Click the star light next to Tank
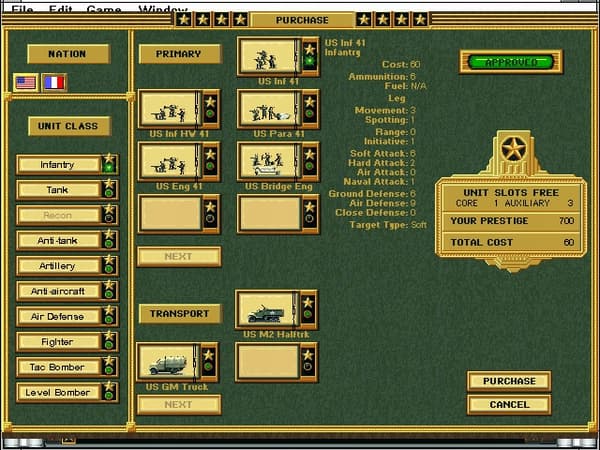The image size is (600, 450). 109,189
